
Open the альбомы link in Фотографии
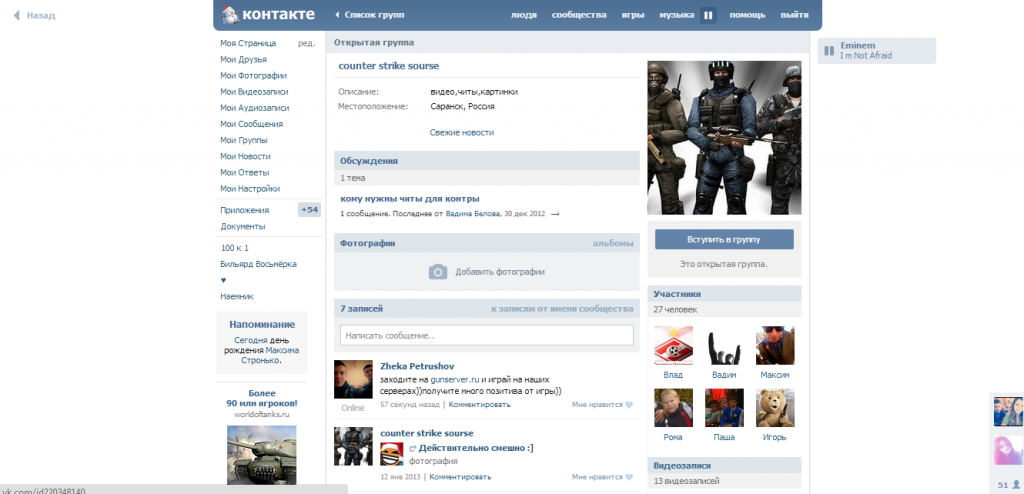tap(612, 243)
